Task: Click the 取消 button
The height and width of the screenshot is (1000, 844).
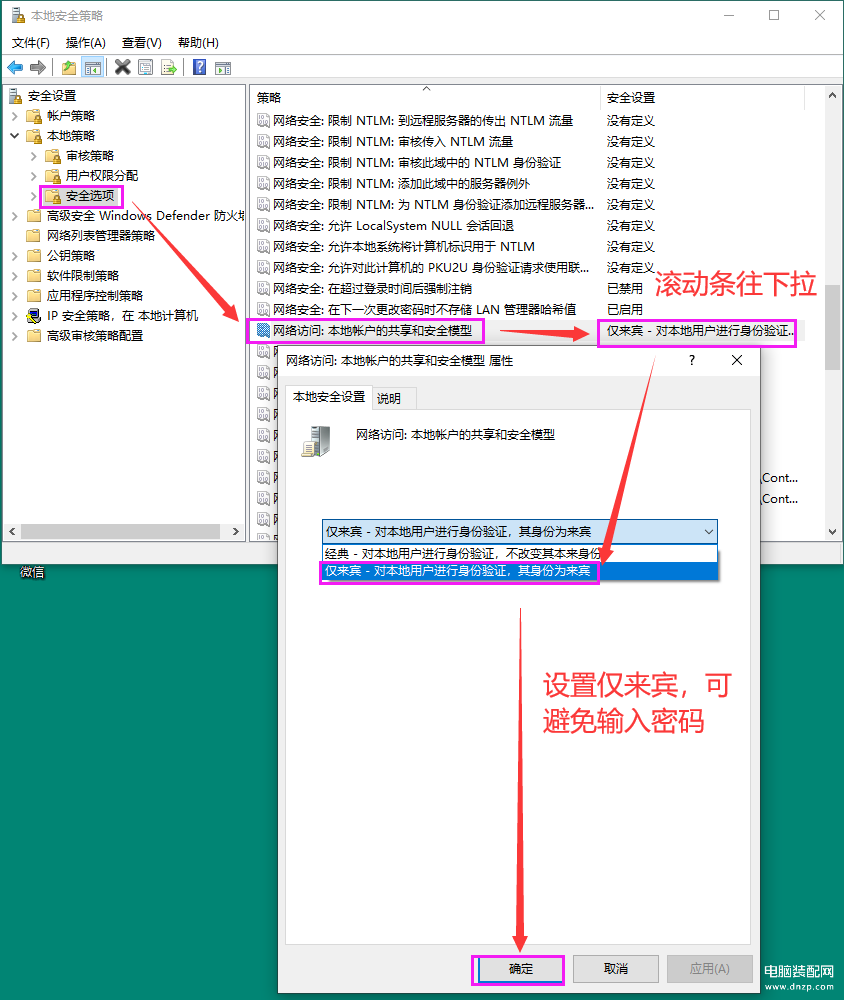Action: [616, 969]
